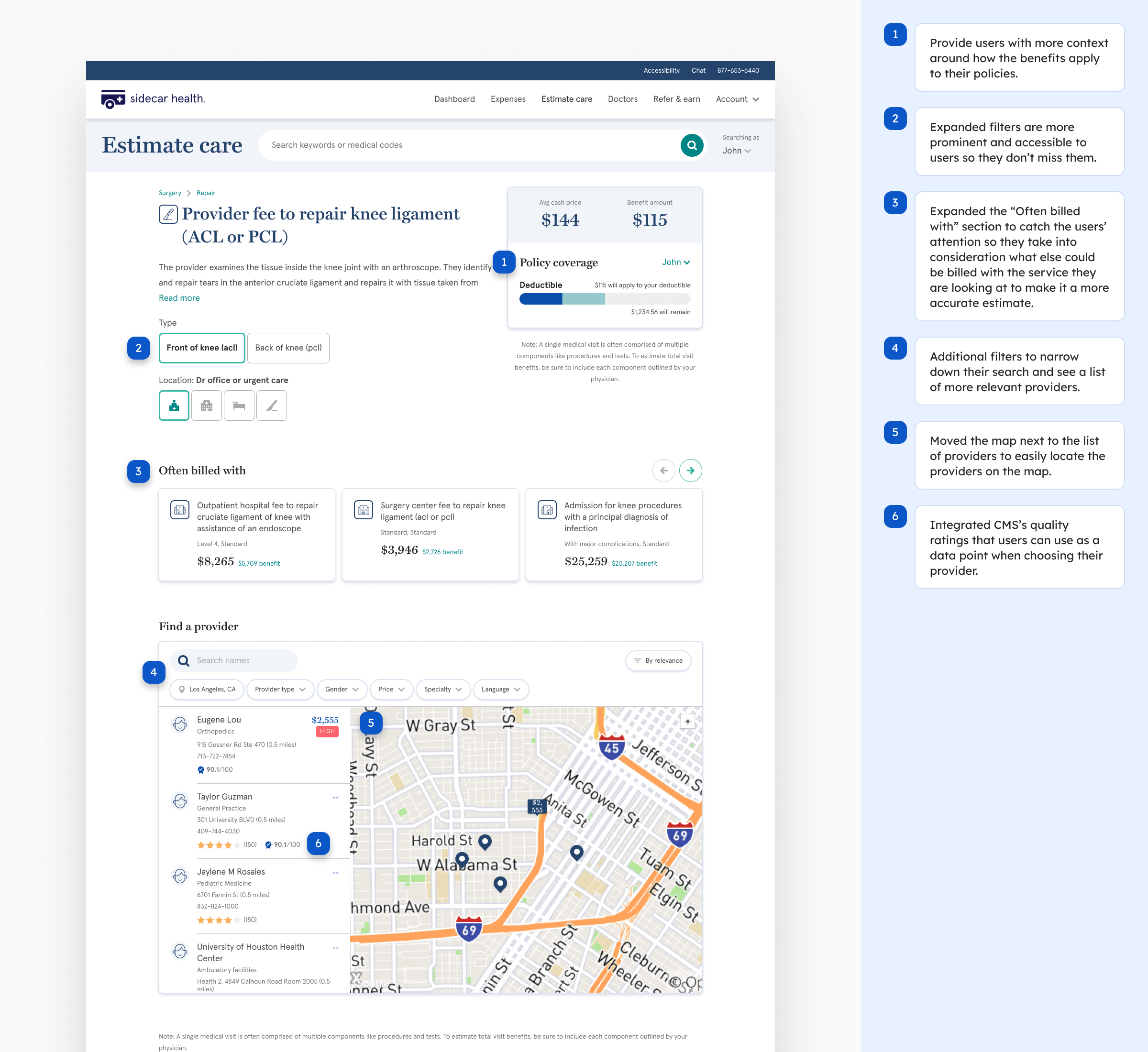Expand the Policy coverage John dropdown
The height and width of the screenshot is (1052, 1148).
[676, 263]
